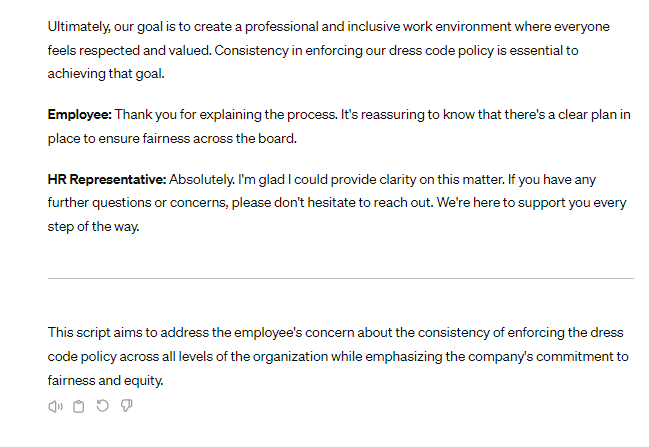Click "please don't hesitate to reach out"

click(x=353, y=201)
